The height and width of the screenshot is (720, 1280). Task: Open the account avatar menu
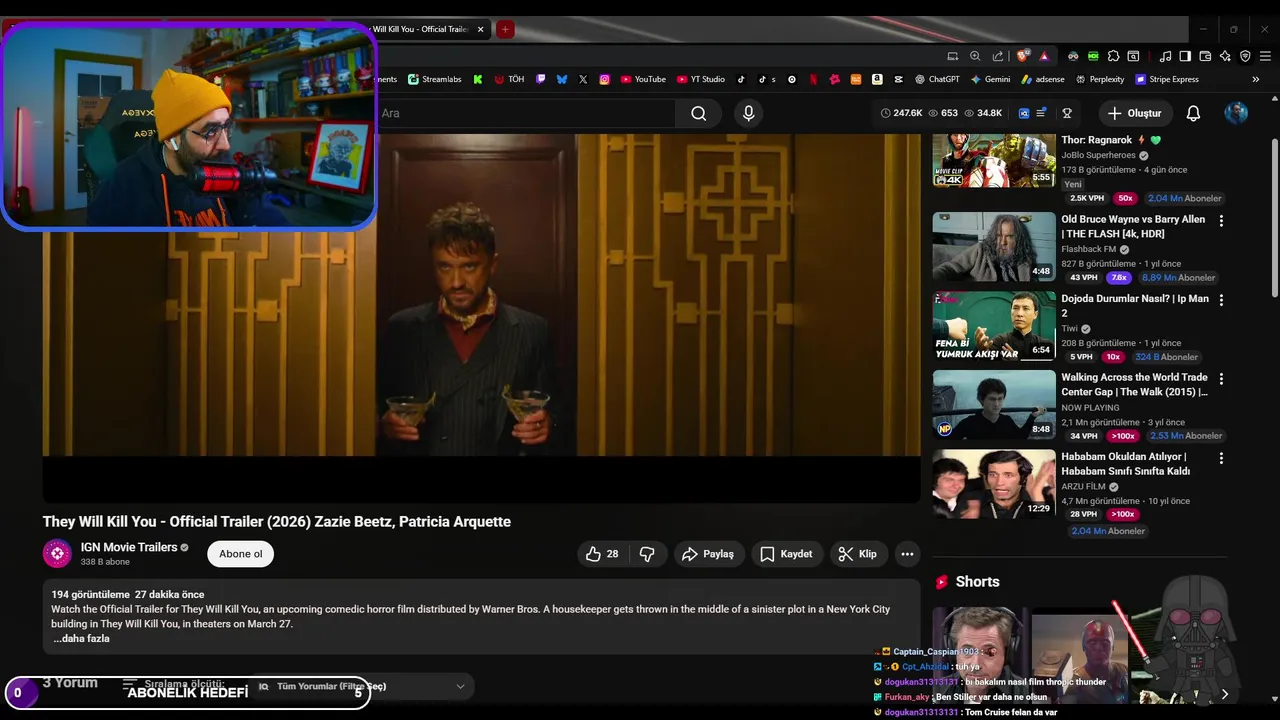tap(1236, 113)
